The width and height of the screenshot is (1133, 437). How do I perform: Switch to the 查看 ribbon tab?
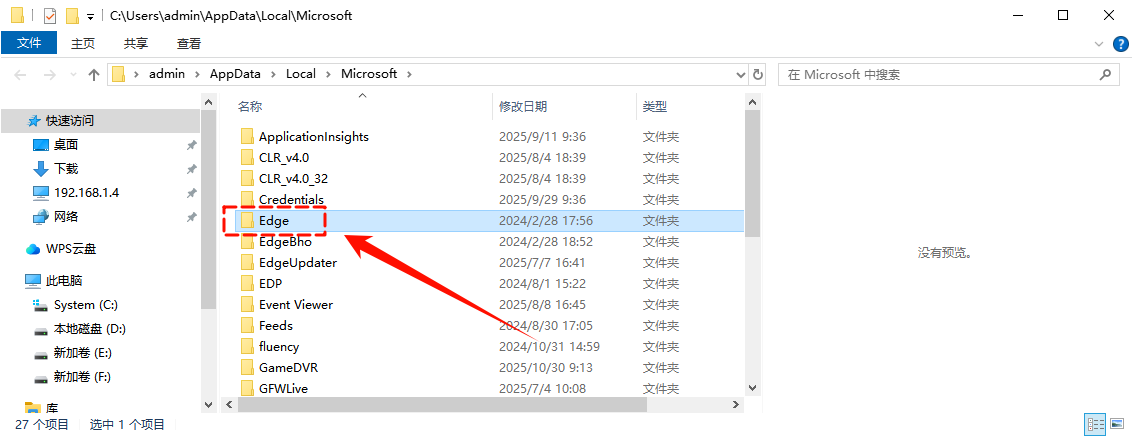point(189,43)
